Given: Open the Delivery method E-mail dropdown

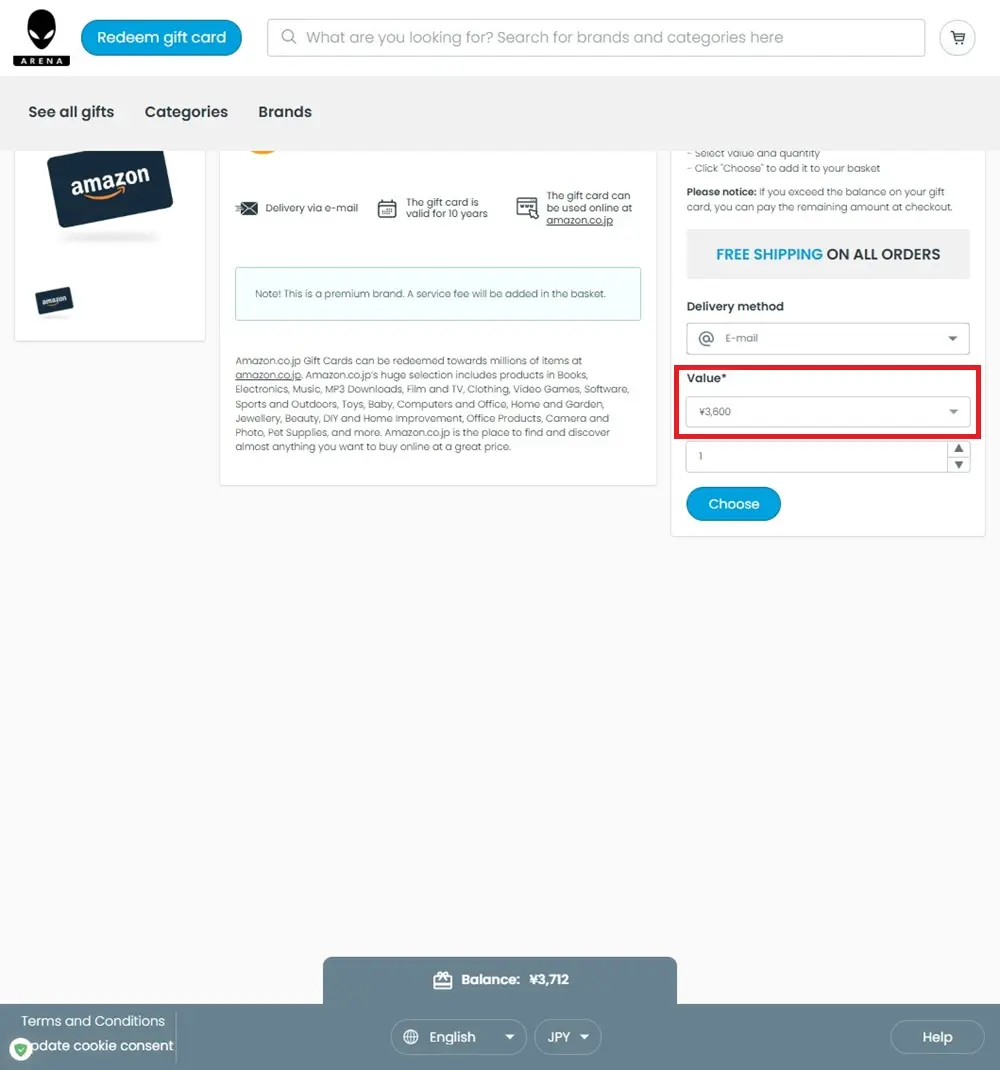Looking at the screenshot, I should 827,338.
